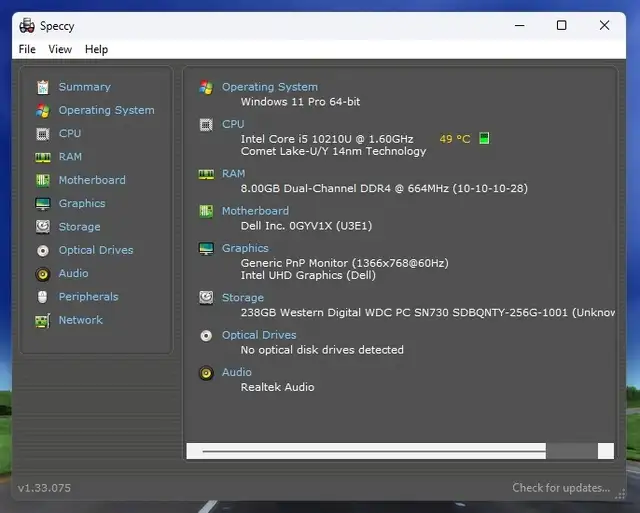Click the CPU chip icon in sidebar
Image resolution: width=640 pixels, height=513 pixels.
[x=42, y=134]
